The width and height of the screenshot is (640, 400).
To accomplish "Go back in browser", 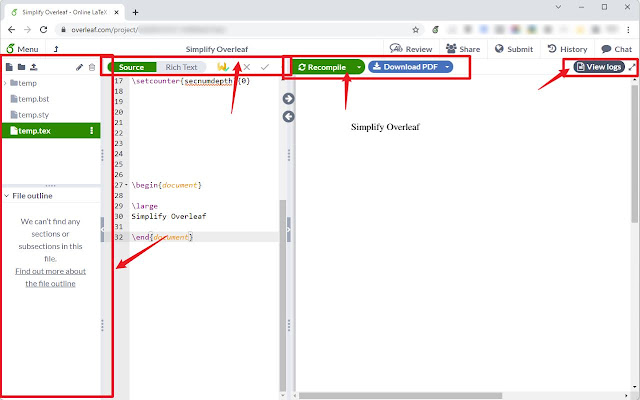I will click(11, 29).
